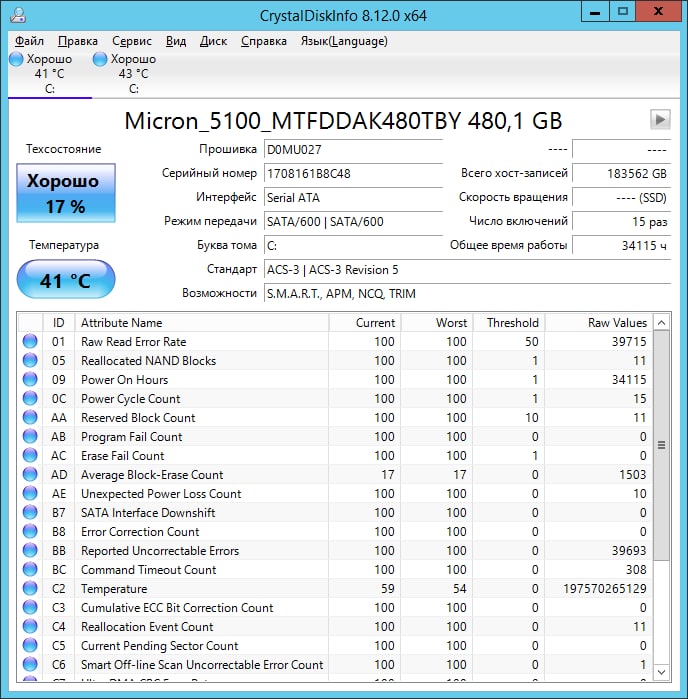Click blue status icon for Unexpected Power Loss Count

[30, 493]
